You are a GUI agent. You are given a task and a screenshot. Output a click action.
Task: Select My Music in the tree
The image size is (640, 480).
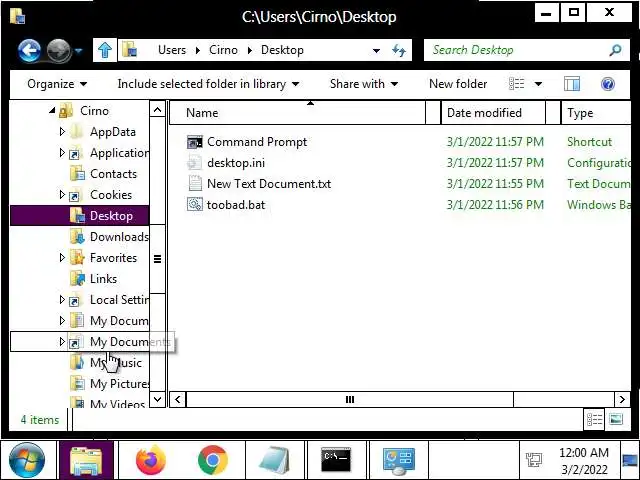coord(116,363)
